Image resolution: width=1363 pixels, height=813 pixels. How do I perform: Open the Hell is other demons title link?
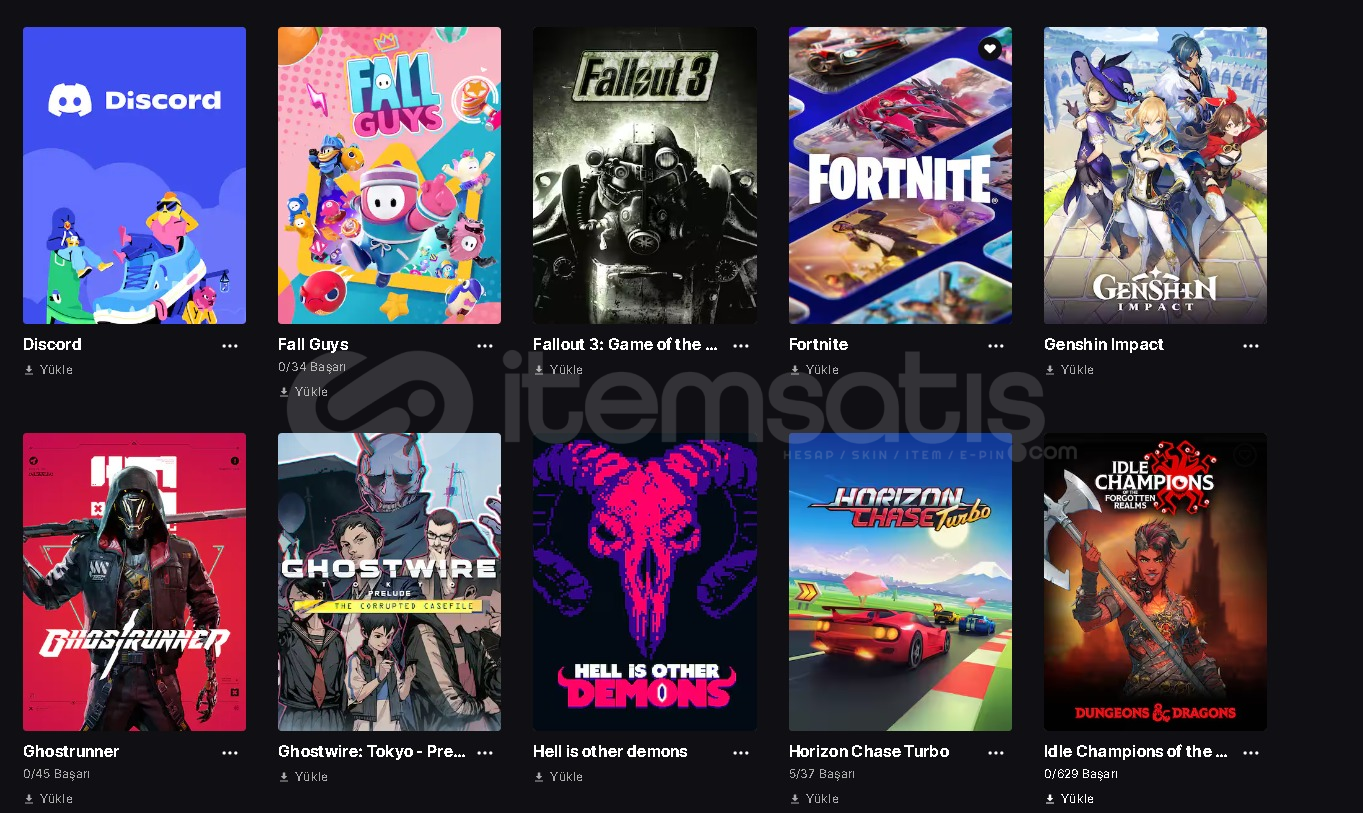[x=610, y=751]
